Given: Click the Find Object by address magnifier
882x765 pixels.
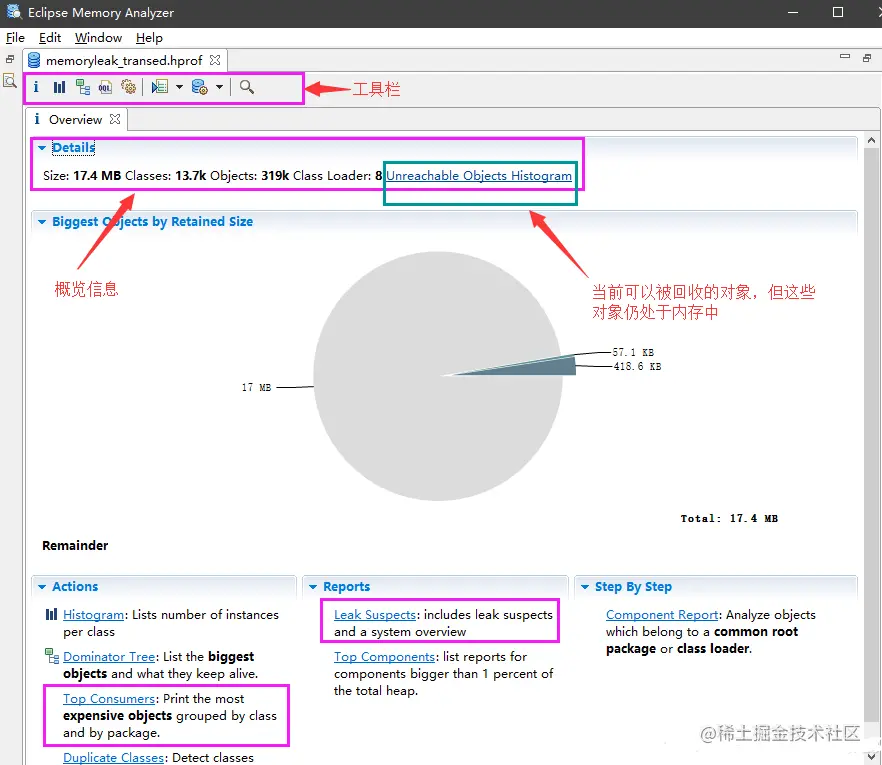Looking at the screenshot, I should [x=246, y=87].
